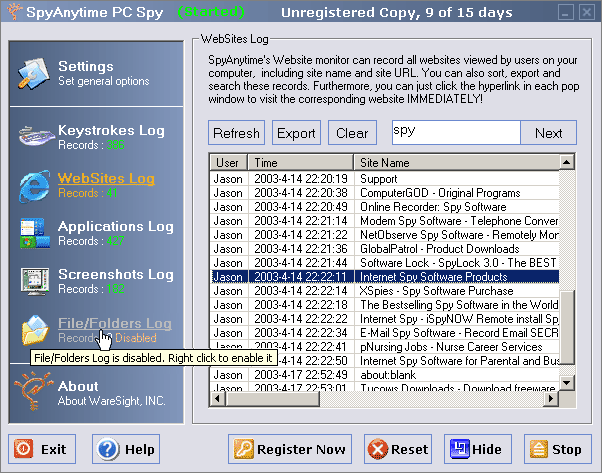The height and width of the screenshot is (473, 602).
Task: Select the 'about:blank' row
Action: [384, 374]
